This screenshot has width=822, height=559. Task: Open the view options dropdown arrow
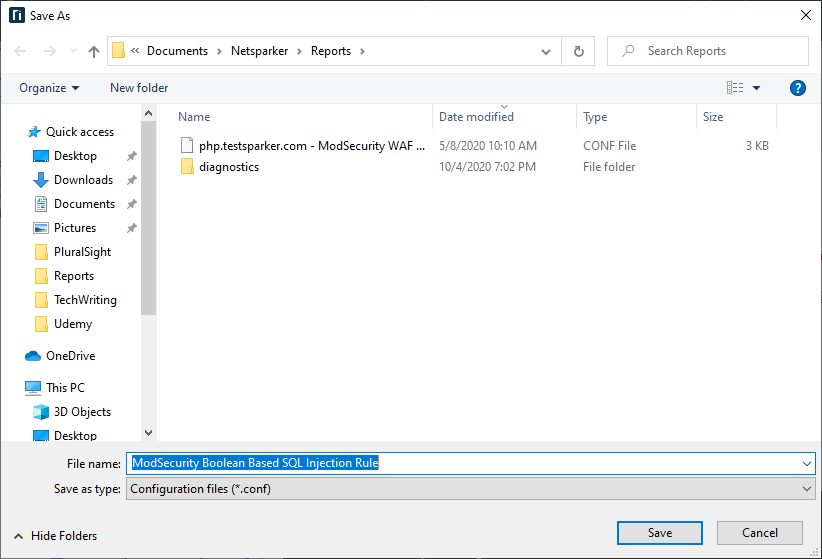756,88
